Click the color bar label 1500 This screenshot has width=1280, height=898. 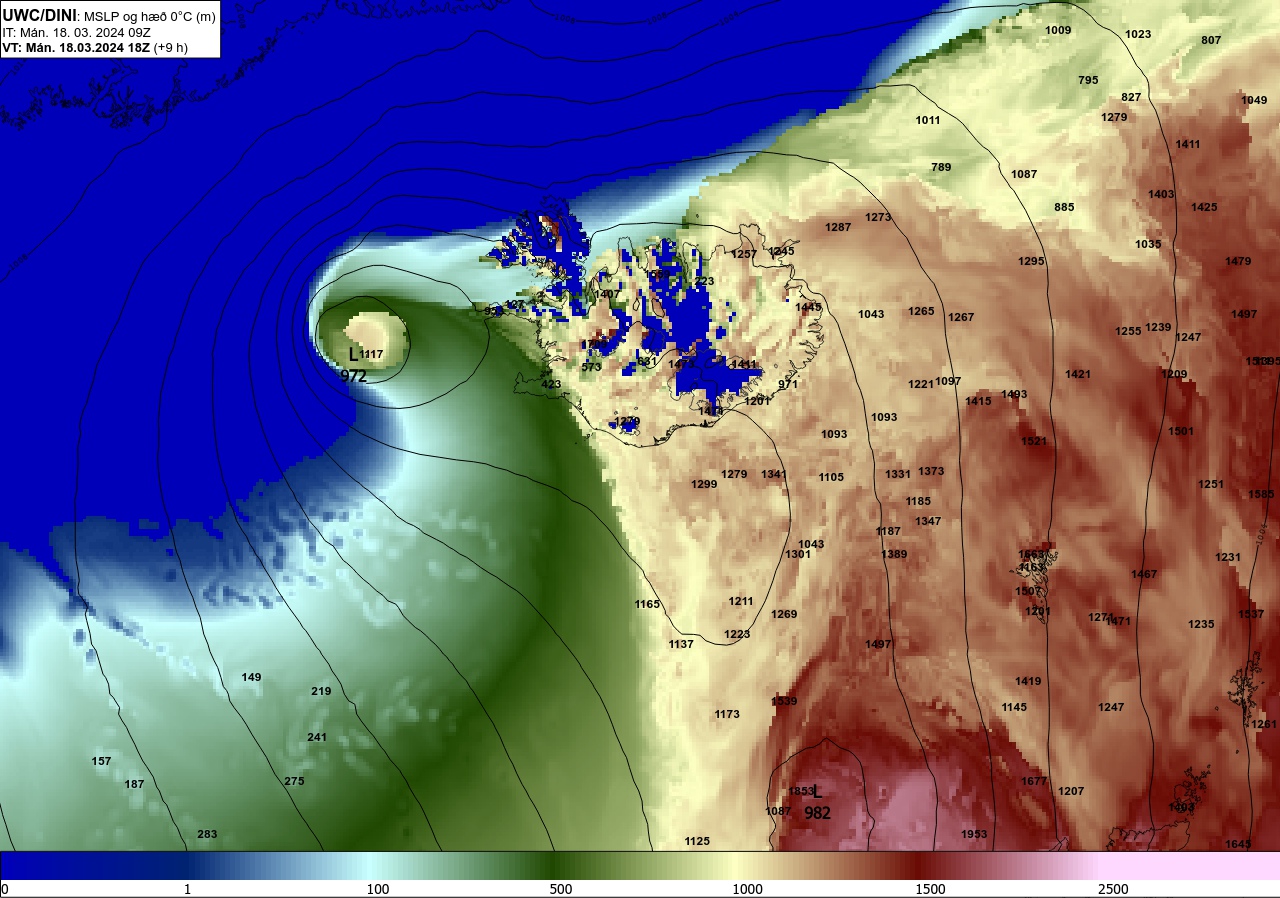(x=930, y=889)
